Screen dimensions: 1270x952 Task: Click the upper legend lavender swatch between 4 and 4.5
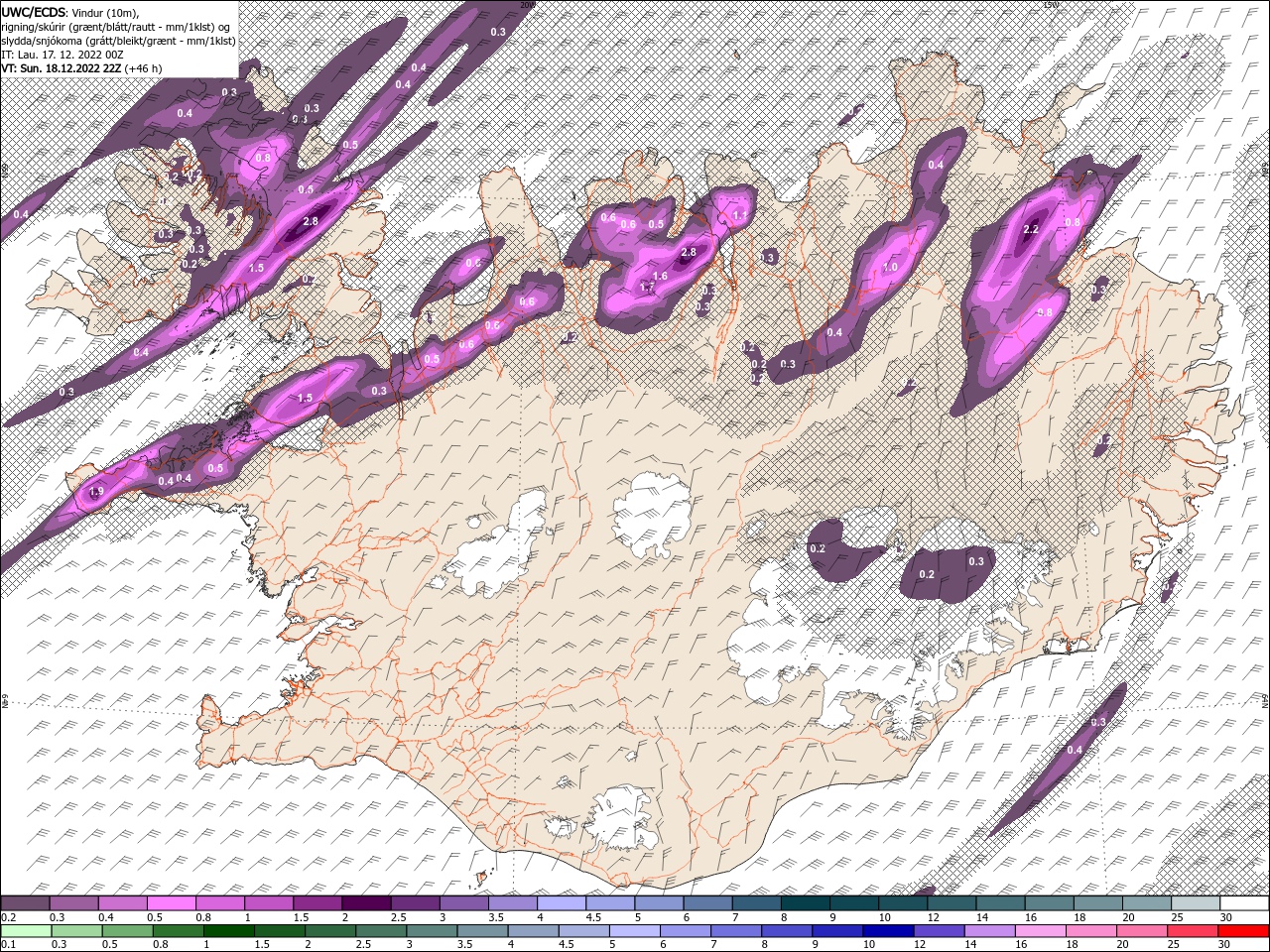(x=562, y=903)
